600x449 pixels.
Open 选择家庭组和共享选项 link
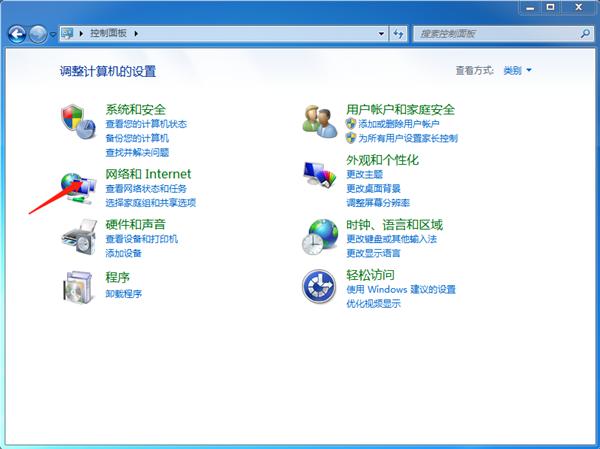151,202
